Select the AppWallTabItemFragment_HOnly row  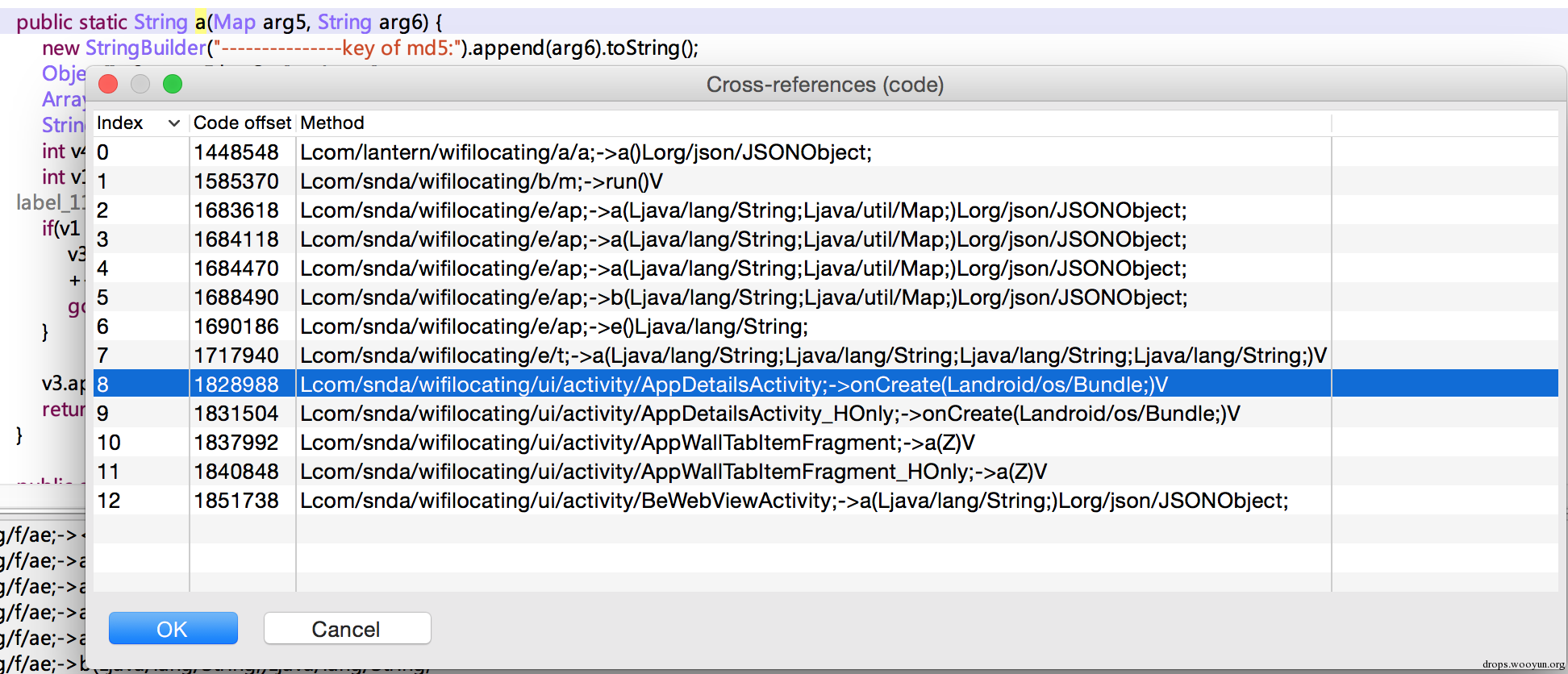pyautogui.click(x=825, y=472)
